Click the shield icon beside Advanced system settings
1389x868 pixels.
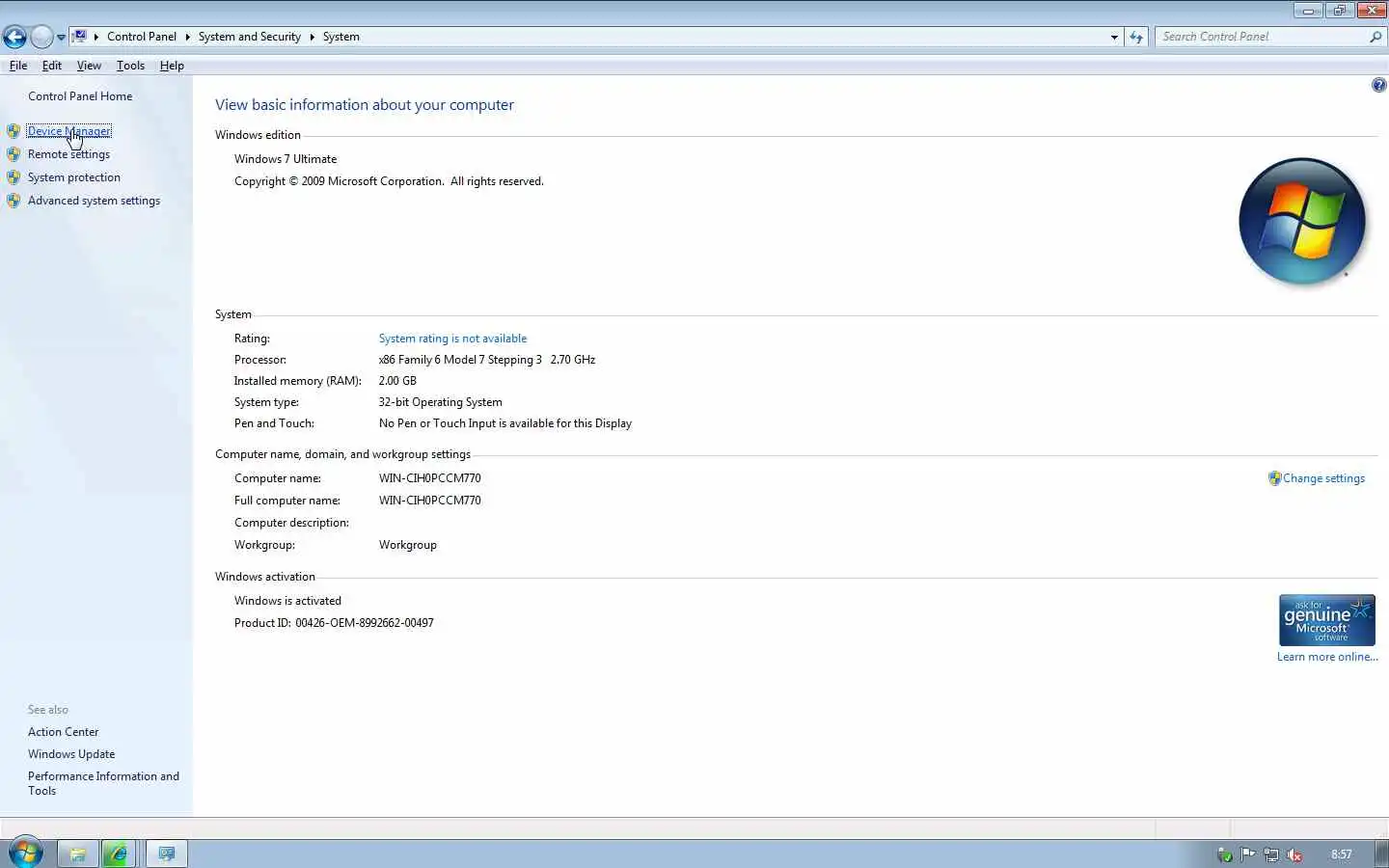(x=14, y=201)
